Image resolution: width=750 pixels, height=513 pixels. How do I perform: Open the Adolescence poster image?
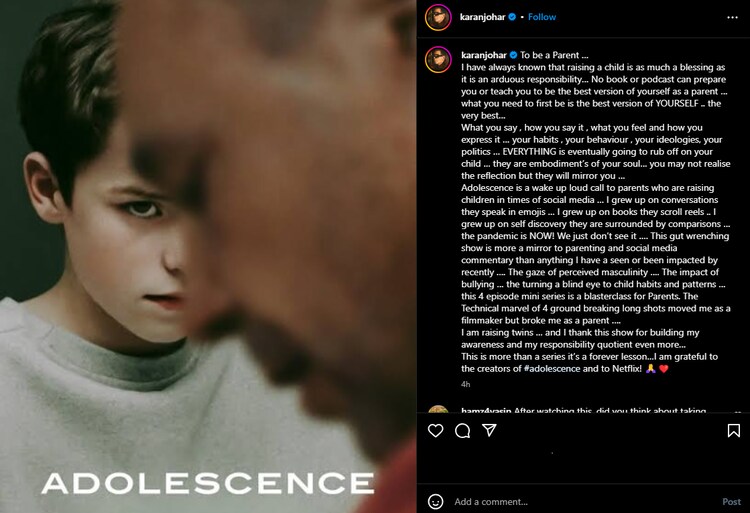pyautogui.click(x=208, y=256)
